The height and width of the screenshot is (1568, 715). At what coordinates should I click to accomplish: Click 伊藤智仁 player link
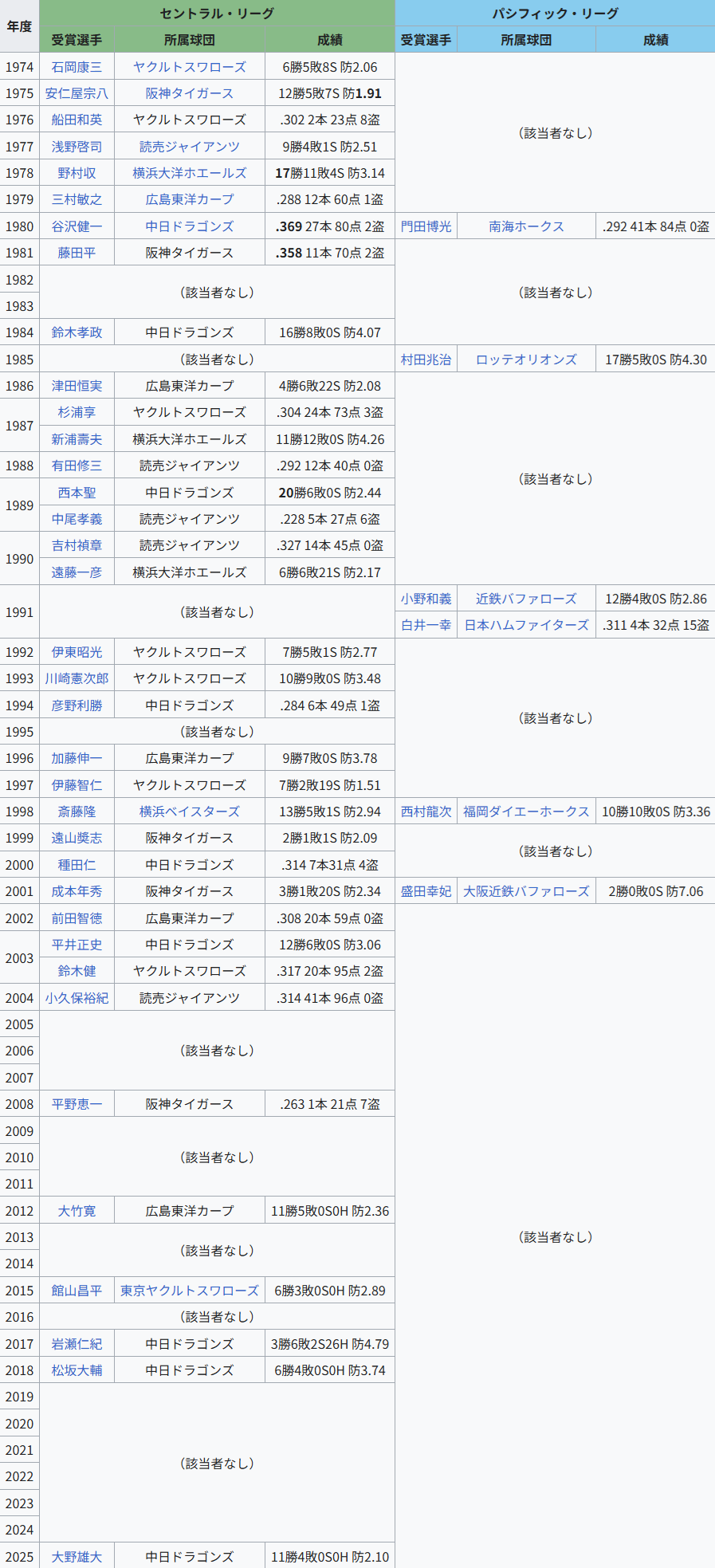pos(77,785)
